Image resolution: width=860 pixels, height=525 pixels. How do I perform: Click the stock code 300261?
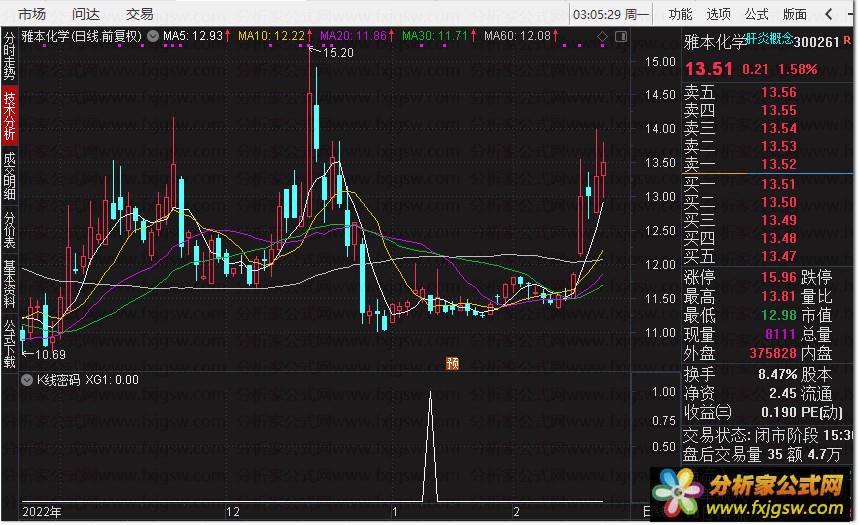pyautogui.click(x=817, y=42)
